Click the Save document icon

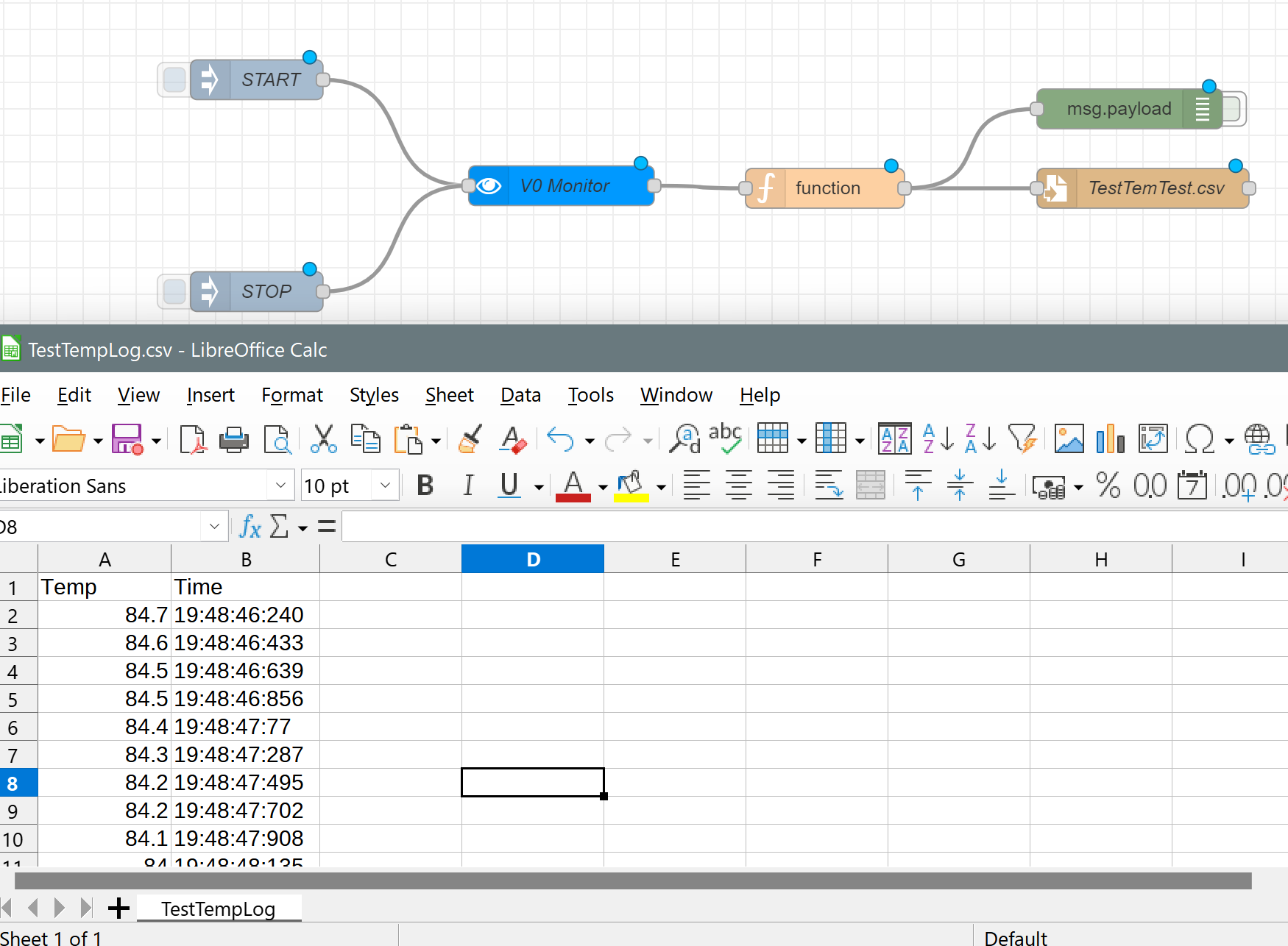click(127, 440)
